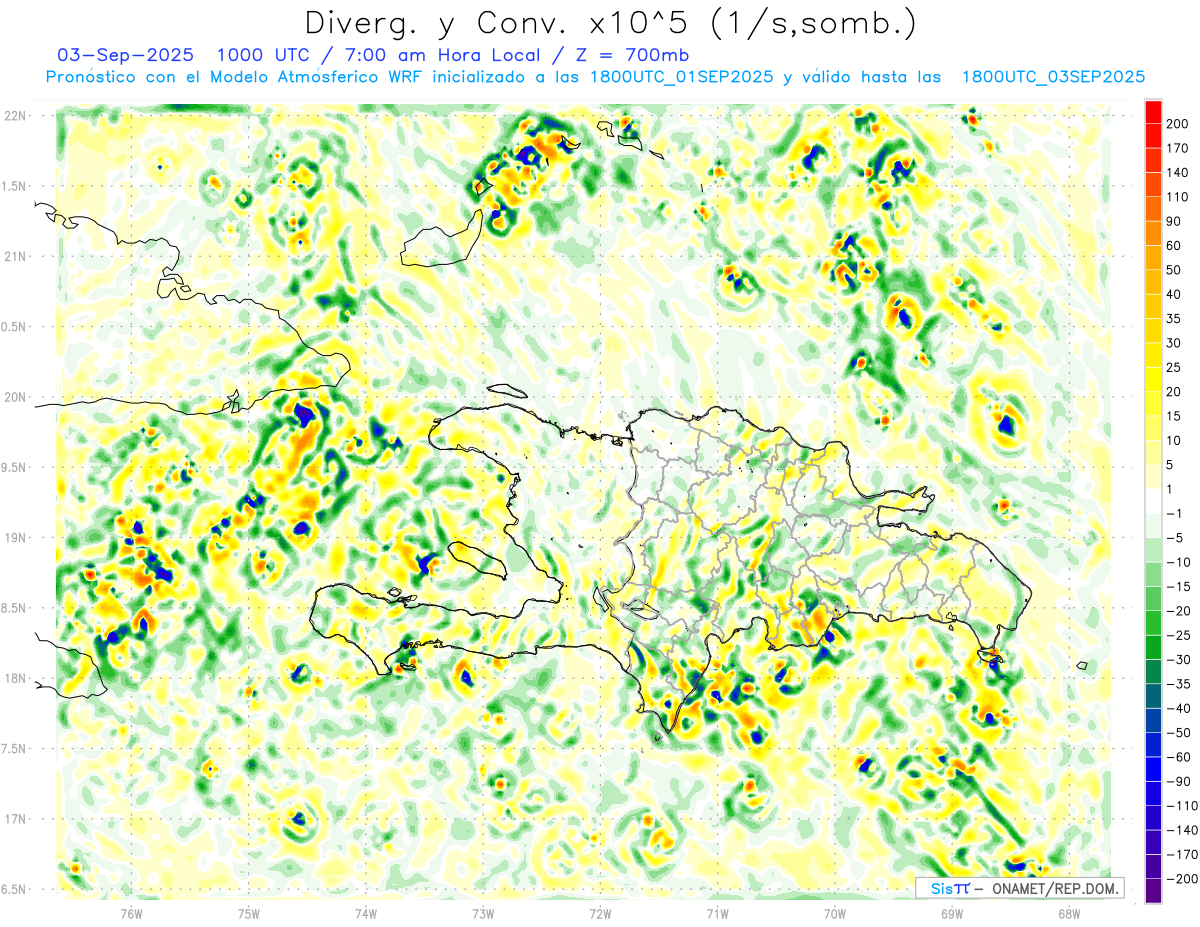Screen dimensions: 1200x927
Task: Click the '1.5N' latitude axis label
Action: point(15,186)
